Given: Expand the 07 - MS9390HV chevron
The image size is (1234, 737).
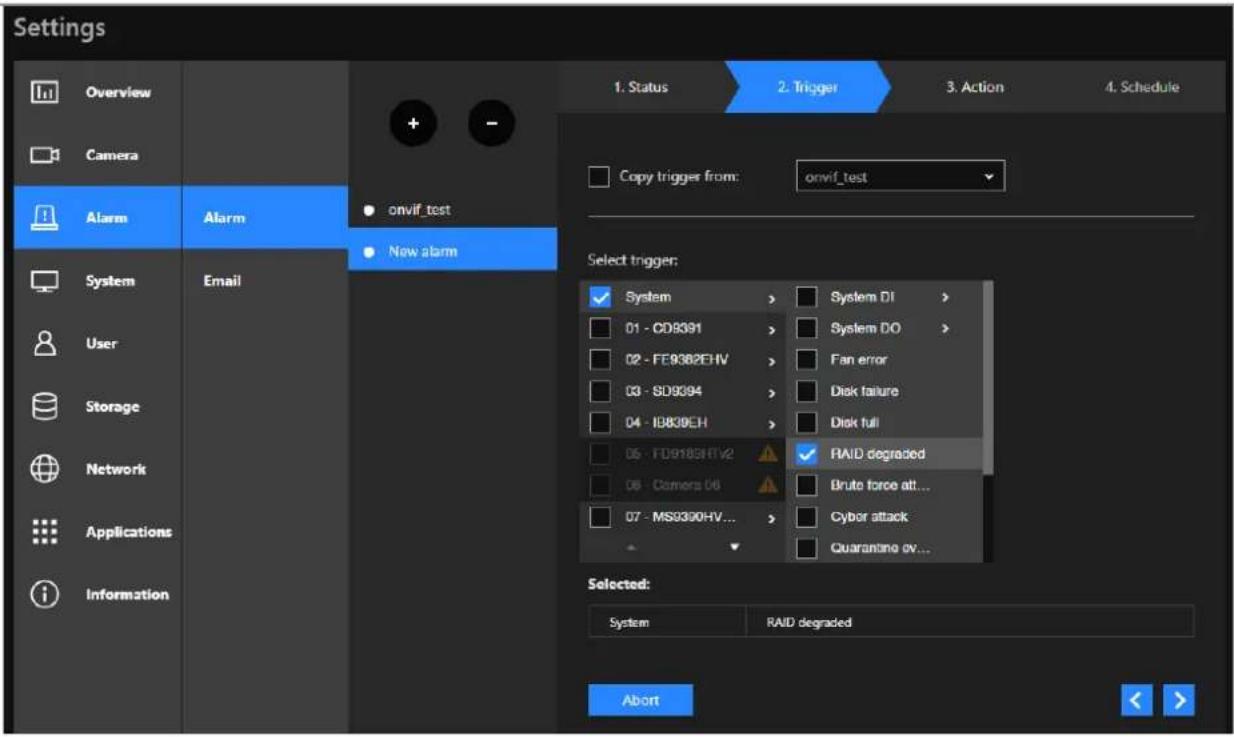Looking at the screenshot, I should point(771,518).
